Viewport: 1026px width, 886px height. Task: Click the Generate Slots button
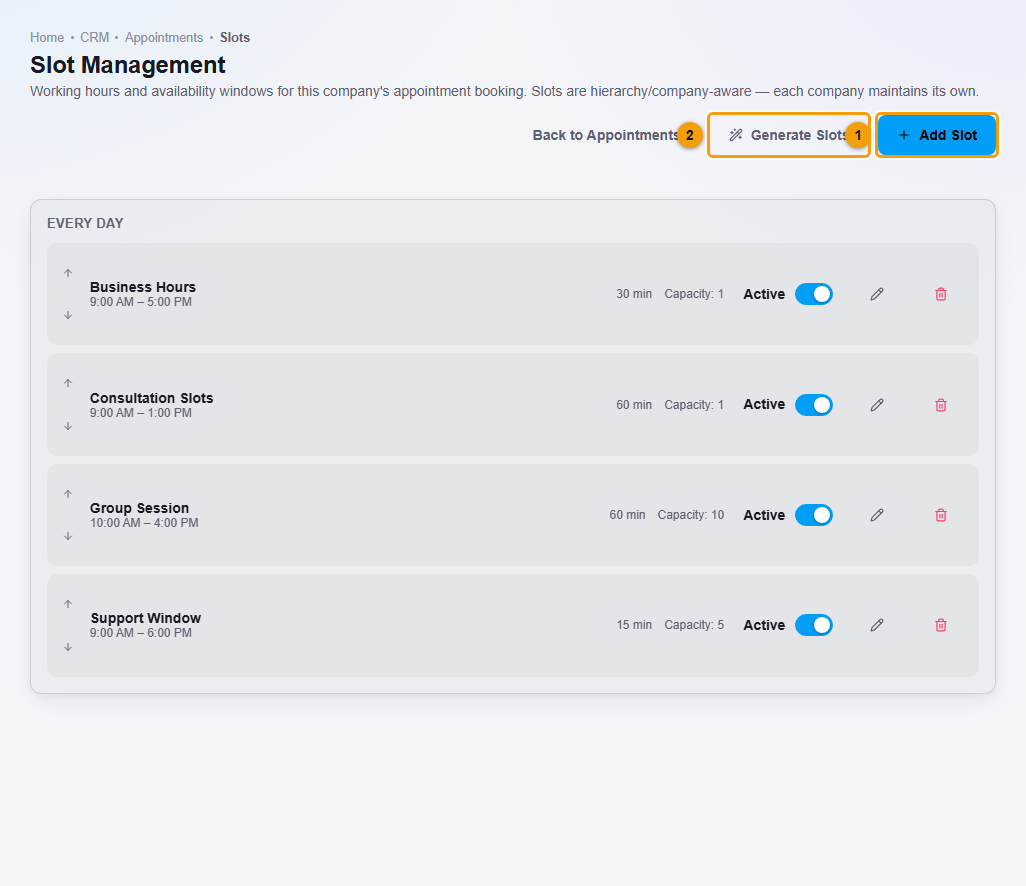(788, 135)
